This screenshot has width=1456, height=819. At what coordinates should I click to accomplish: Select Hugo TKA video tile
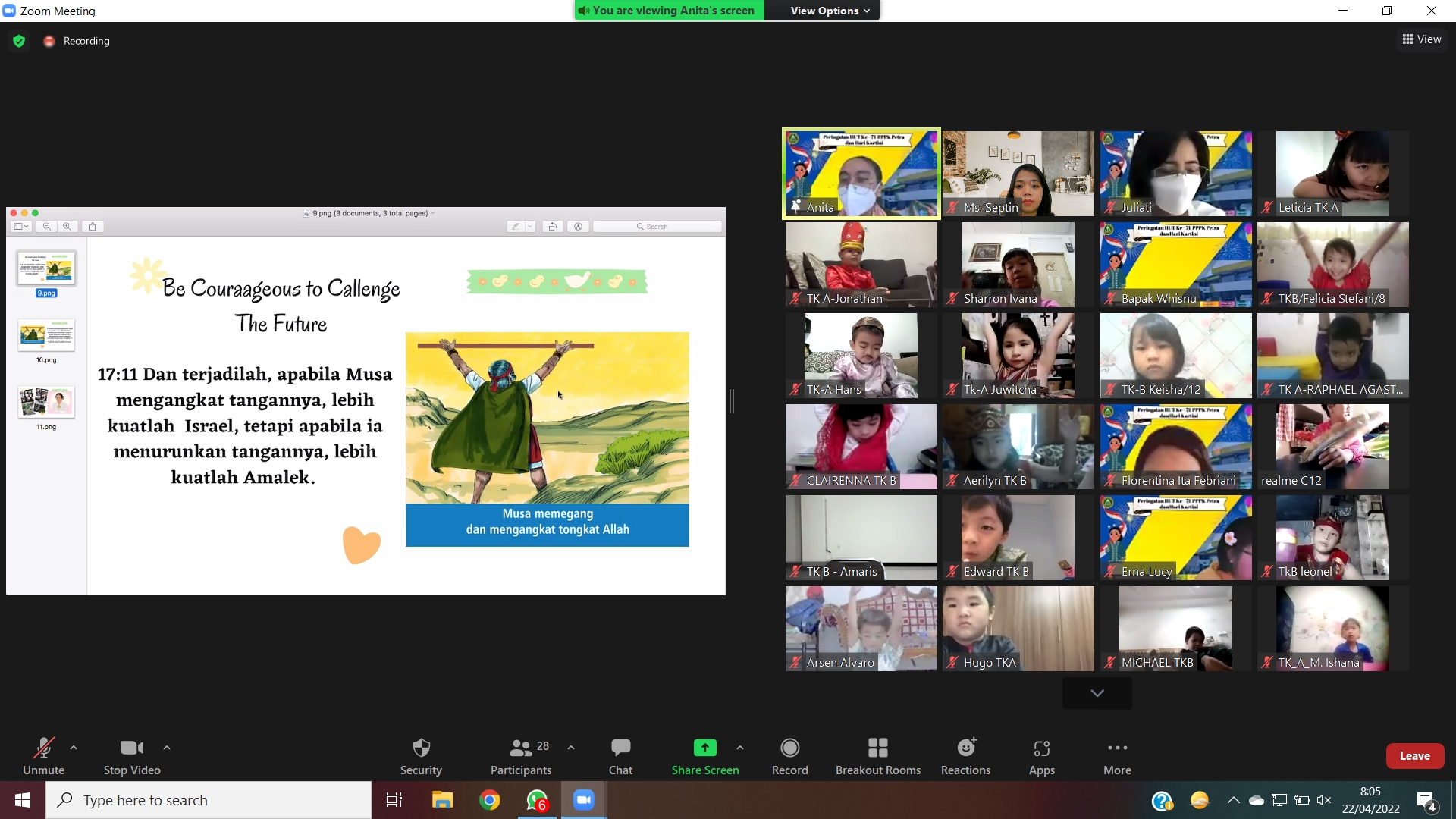[1018, 629]
